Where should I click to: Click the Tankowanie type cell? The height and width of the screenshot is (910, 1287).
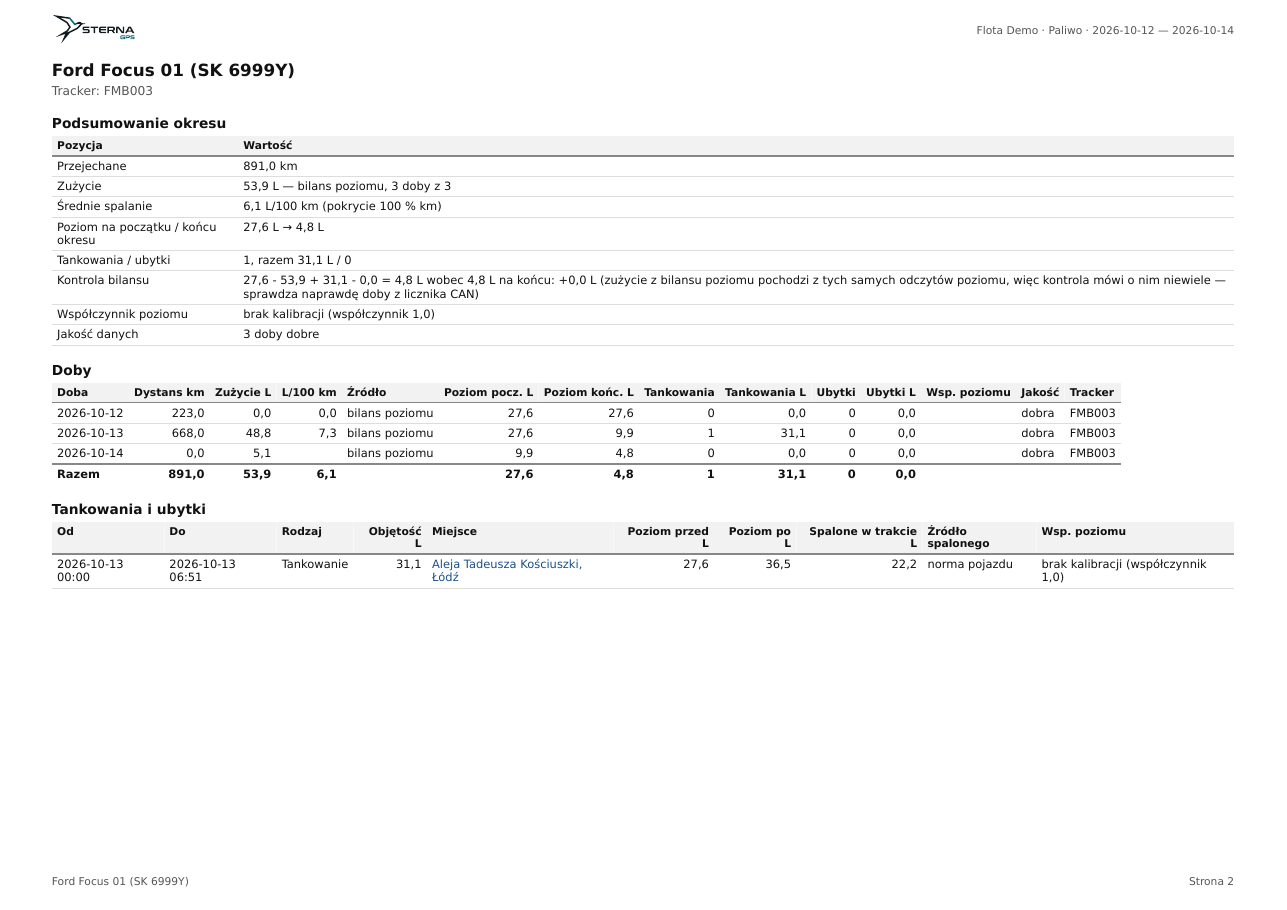tap(315, 564)
